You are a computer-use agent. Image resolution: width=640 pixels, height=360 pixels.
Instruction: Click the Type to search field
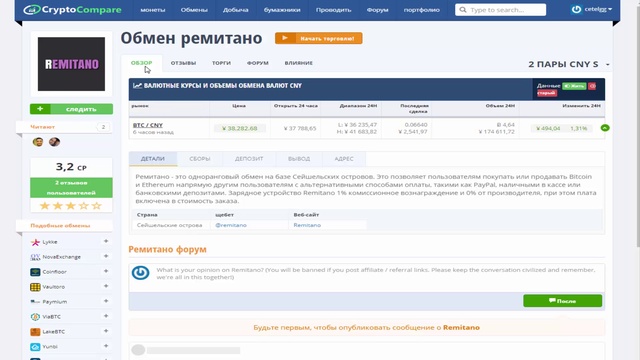[500, 9]
